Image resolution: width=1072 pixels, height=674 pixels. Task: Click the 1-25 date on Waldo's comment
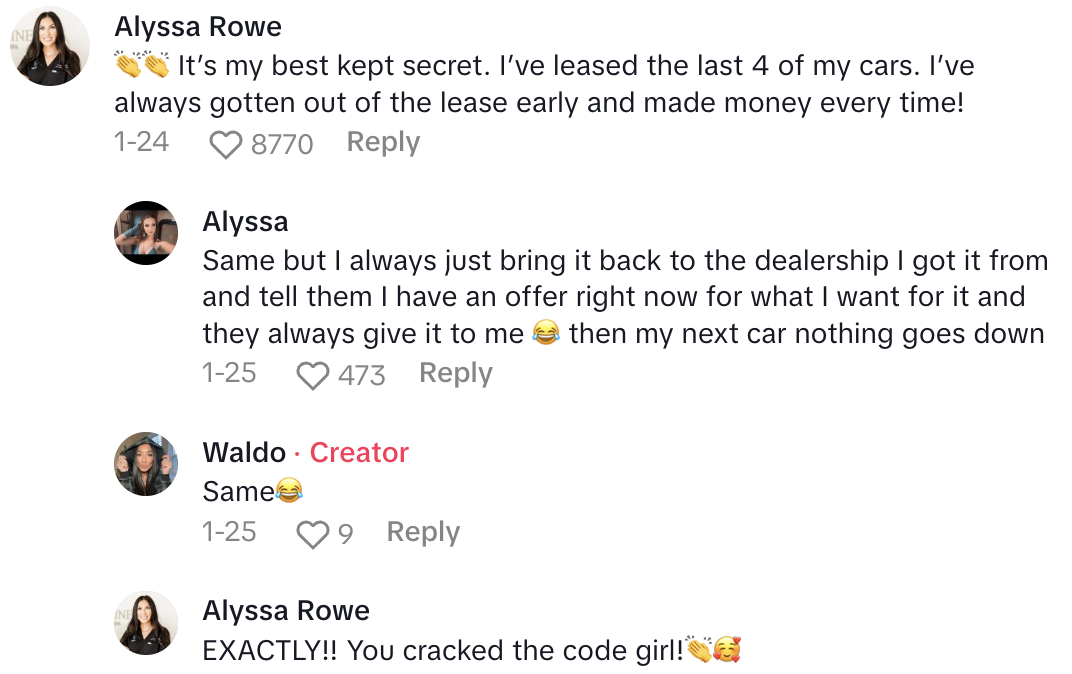click(229, 532)
